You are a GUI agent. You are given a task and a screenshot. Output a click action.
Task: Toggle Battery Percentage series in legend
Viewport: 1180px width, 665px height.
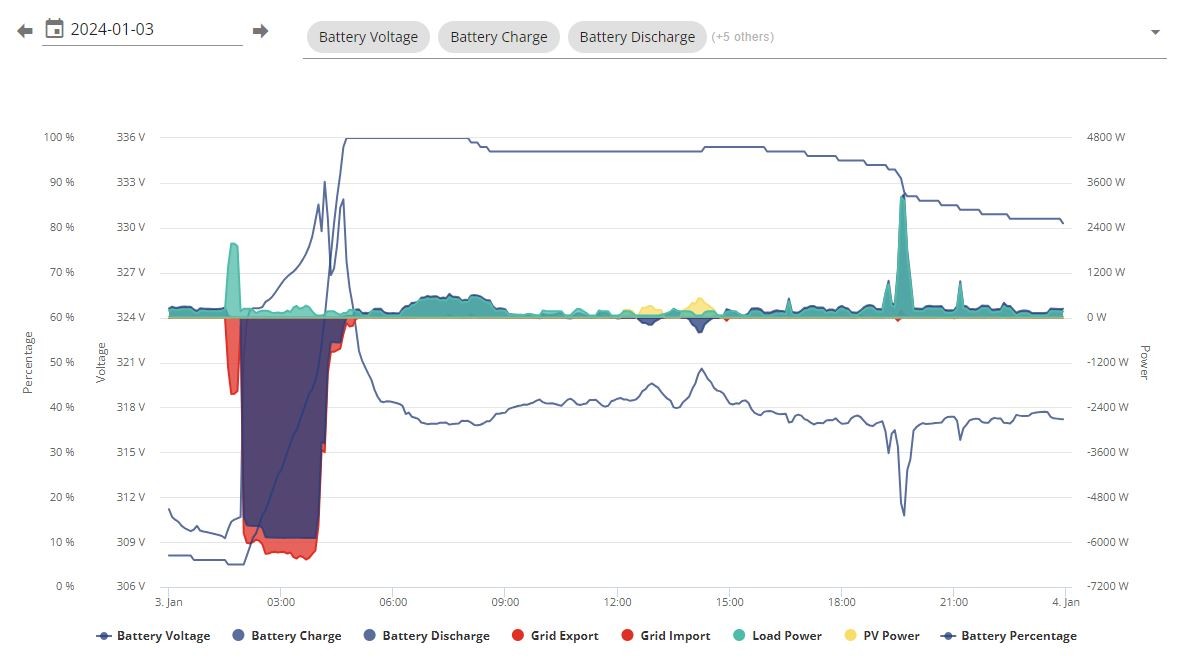(1009, 636)
